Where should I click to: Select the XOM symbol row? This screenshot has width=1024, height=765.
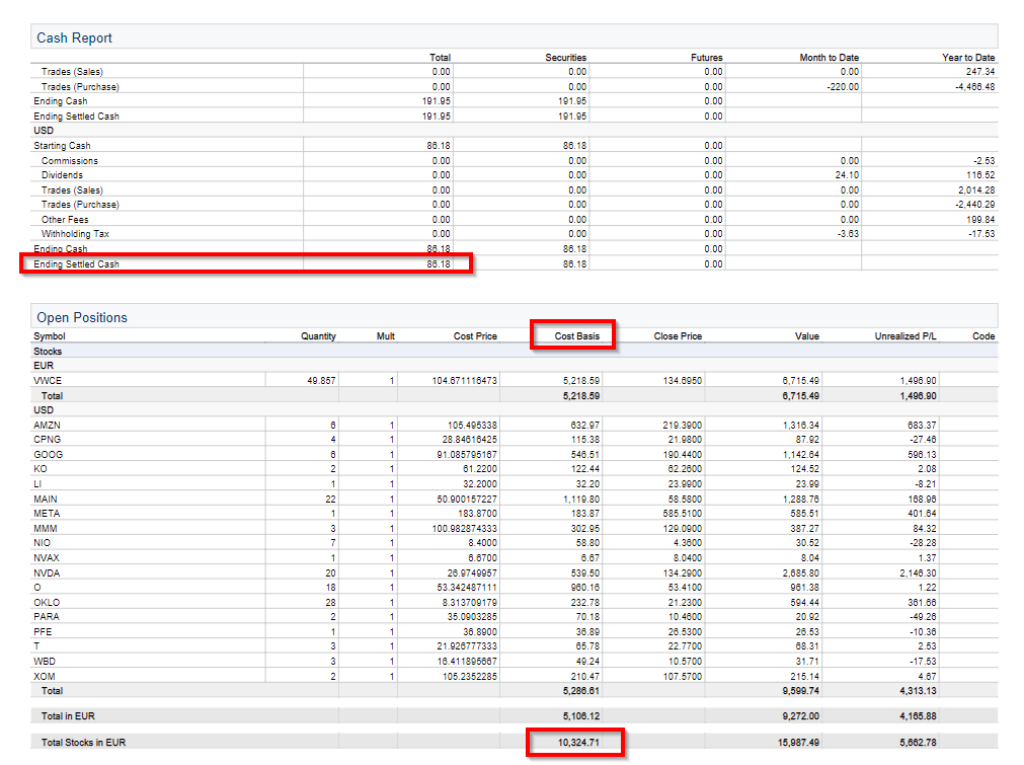(x=45, y=676)
